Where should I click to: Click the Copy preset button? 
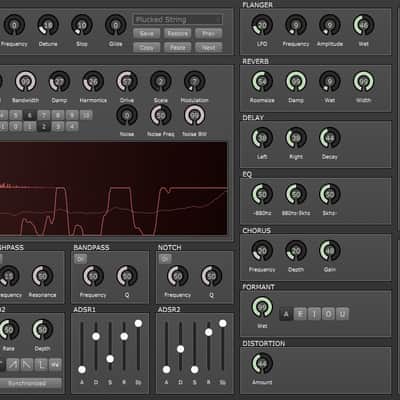[147, 47]
